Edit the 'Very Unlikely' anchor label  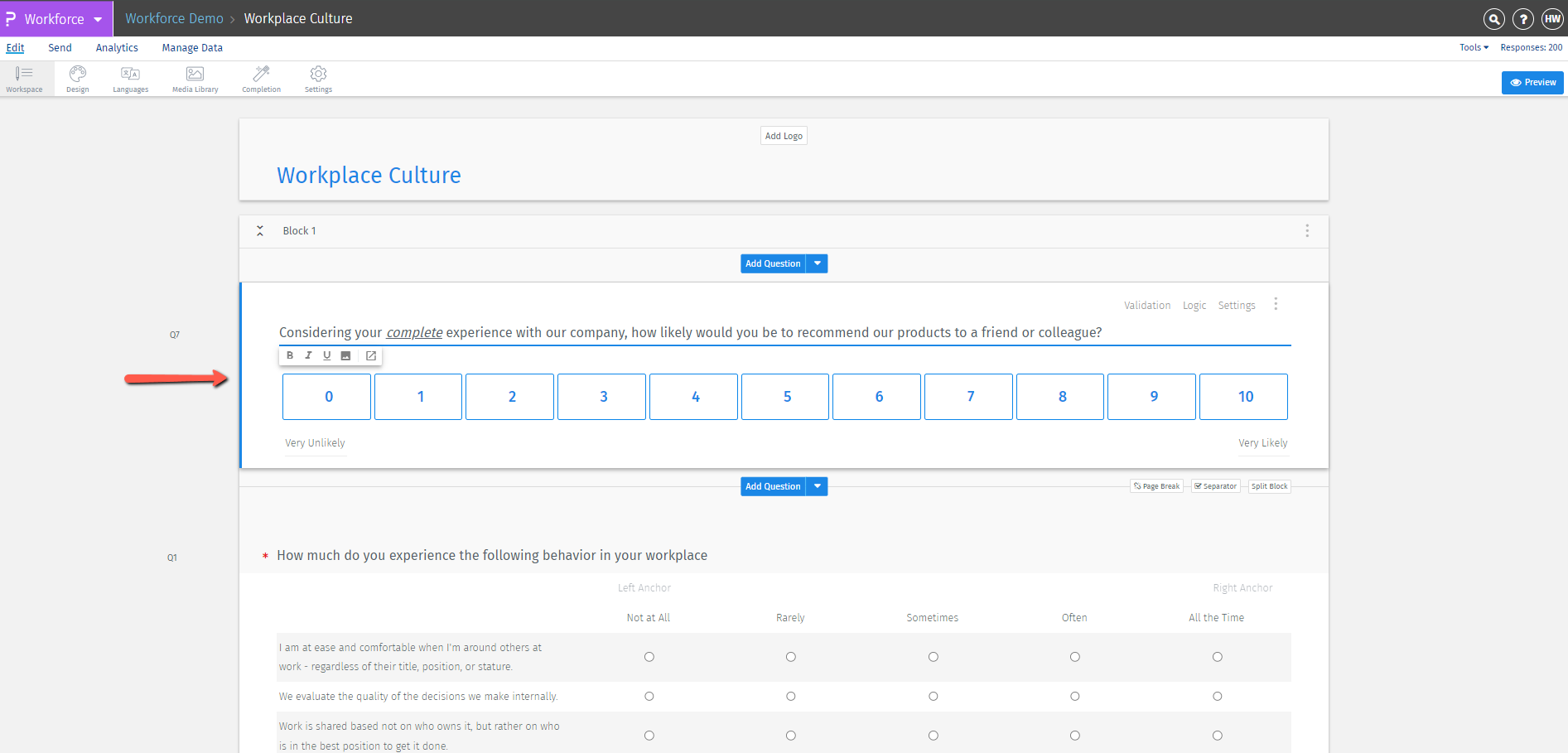pos(315,443)
